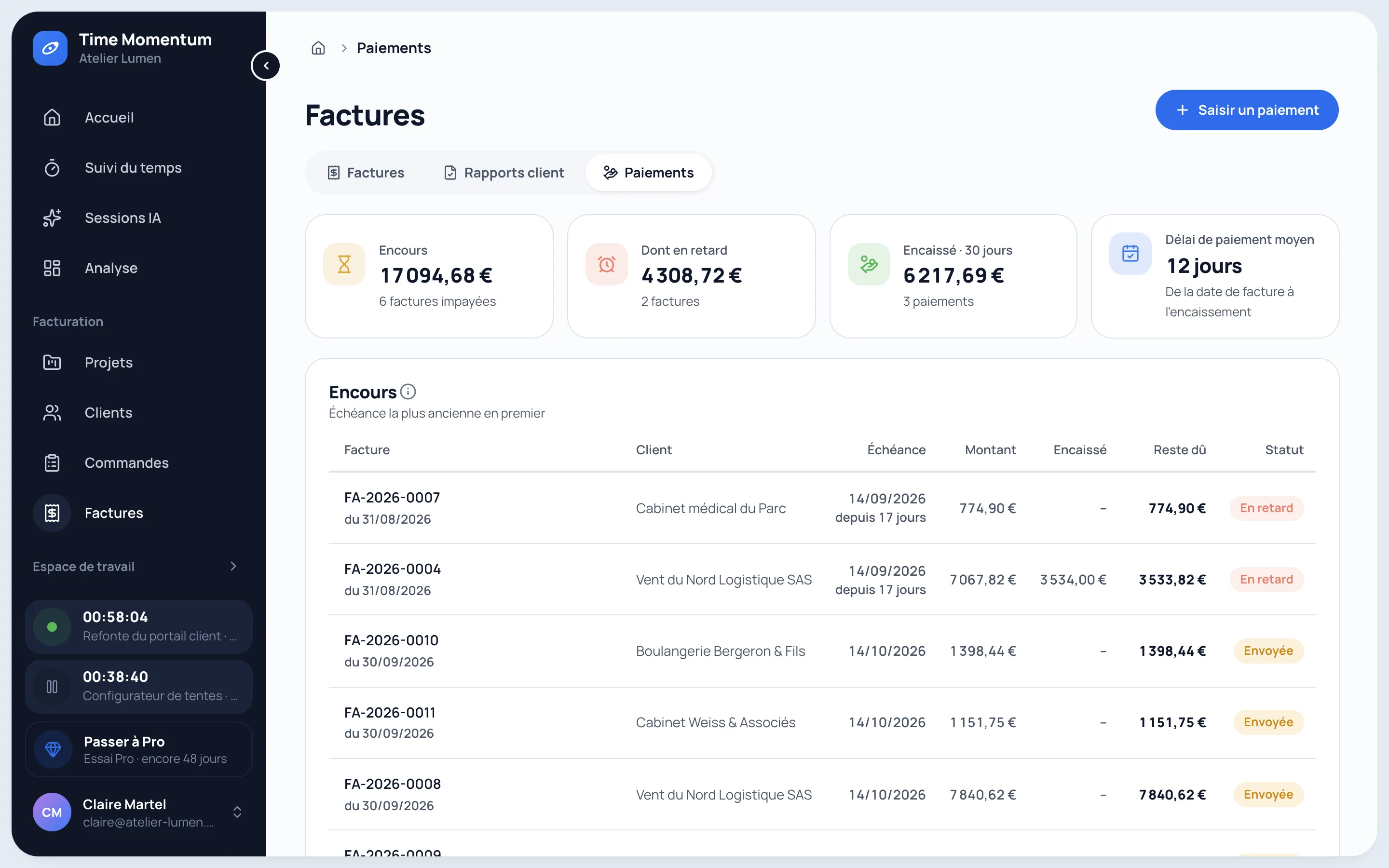Viewport: 1389px width, 868px height.
Task: Click the 3 534,00 € encaissé amount
Action: pyautogui.click(x=1073, y=580)
